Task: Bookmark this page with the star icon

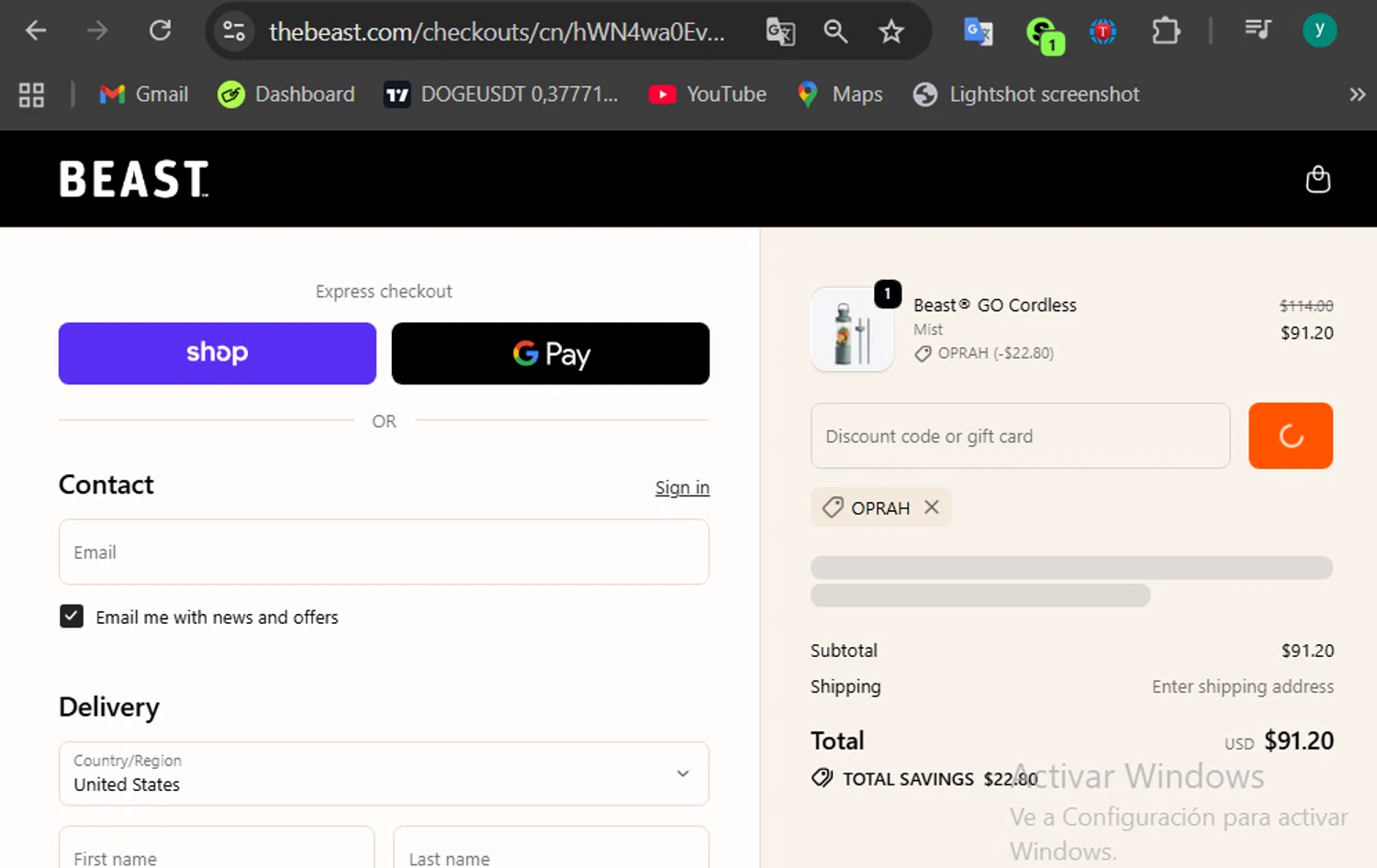Action: pos(890,32)
